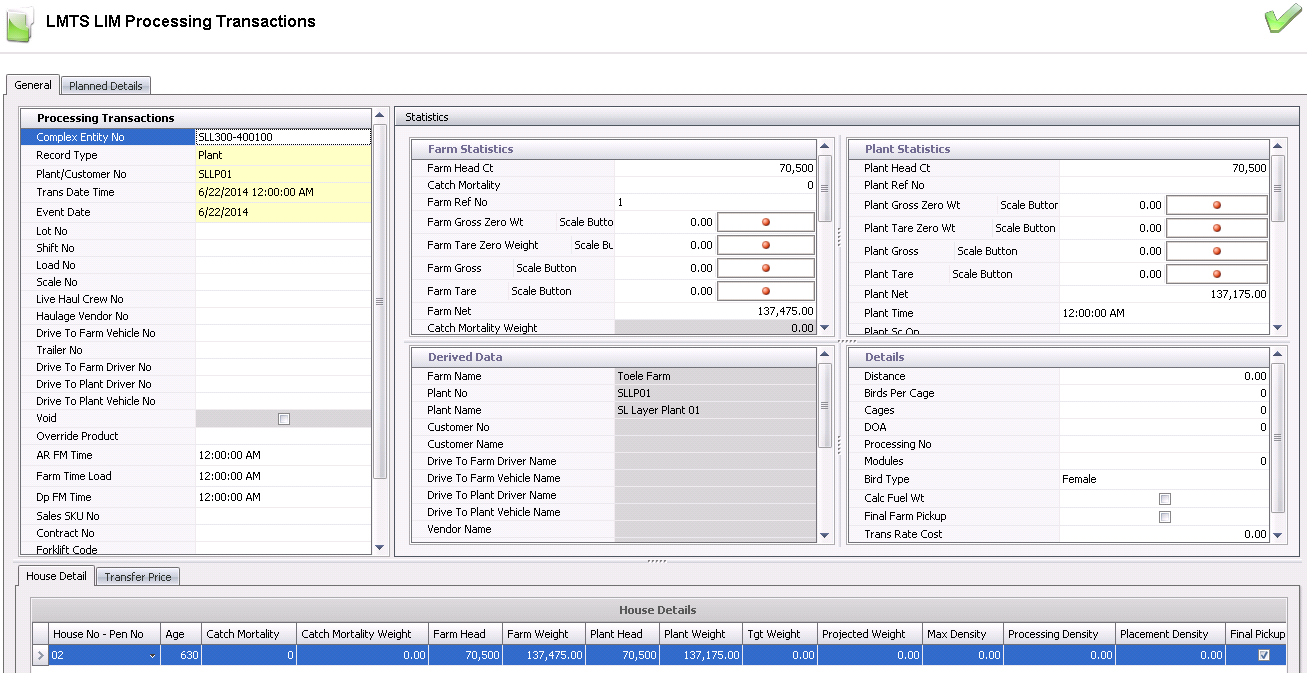Click Farm Tare Zero Weight scale indicator
The height and width of the screenshot is (673, 1307).
click(x=766, y=245)
